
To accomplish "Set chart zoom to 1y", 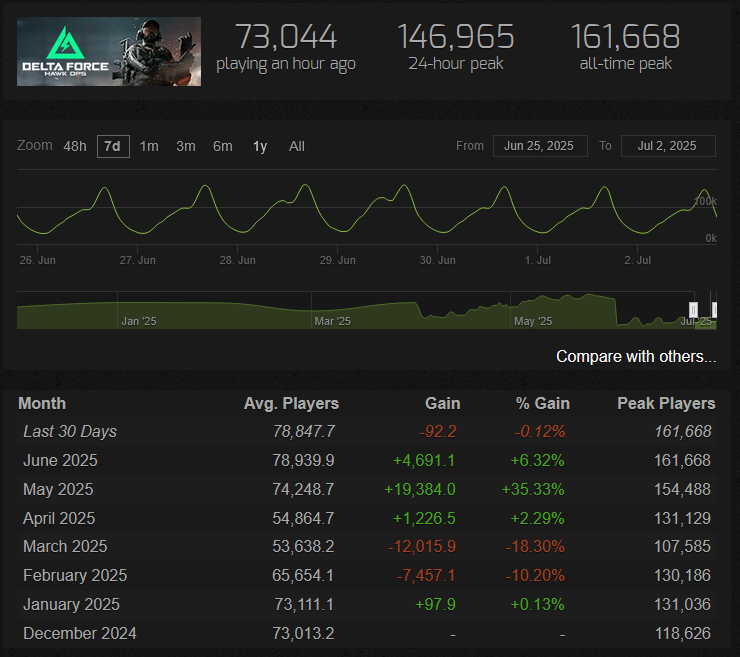I will click(x=260, y=146).
